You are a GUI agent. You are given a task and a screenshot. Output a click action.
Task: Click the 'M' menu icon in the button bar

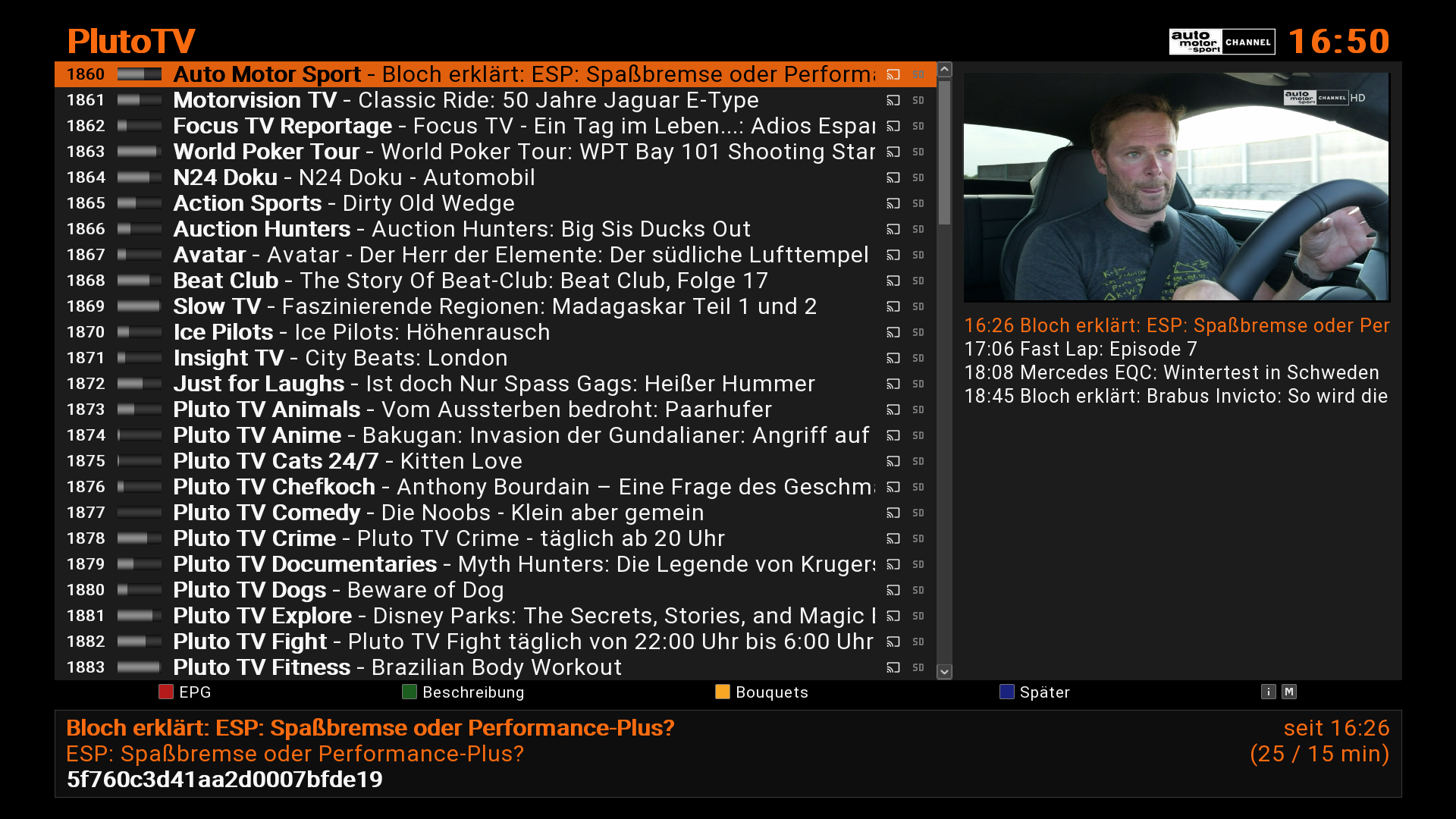point(1289,692)
